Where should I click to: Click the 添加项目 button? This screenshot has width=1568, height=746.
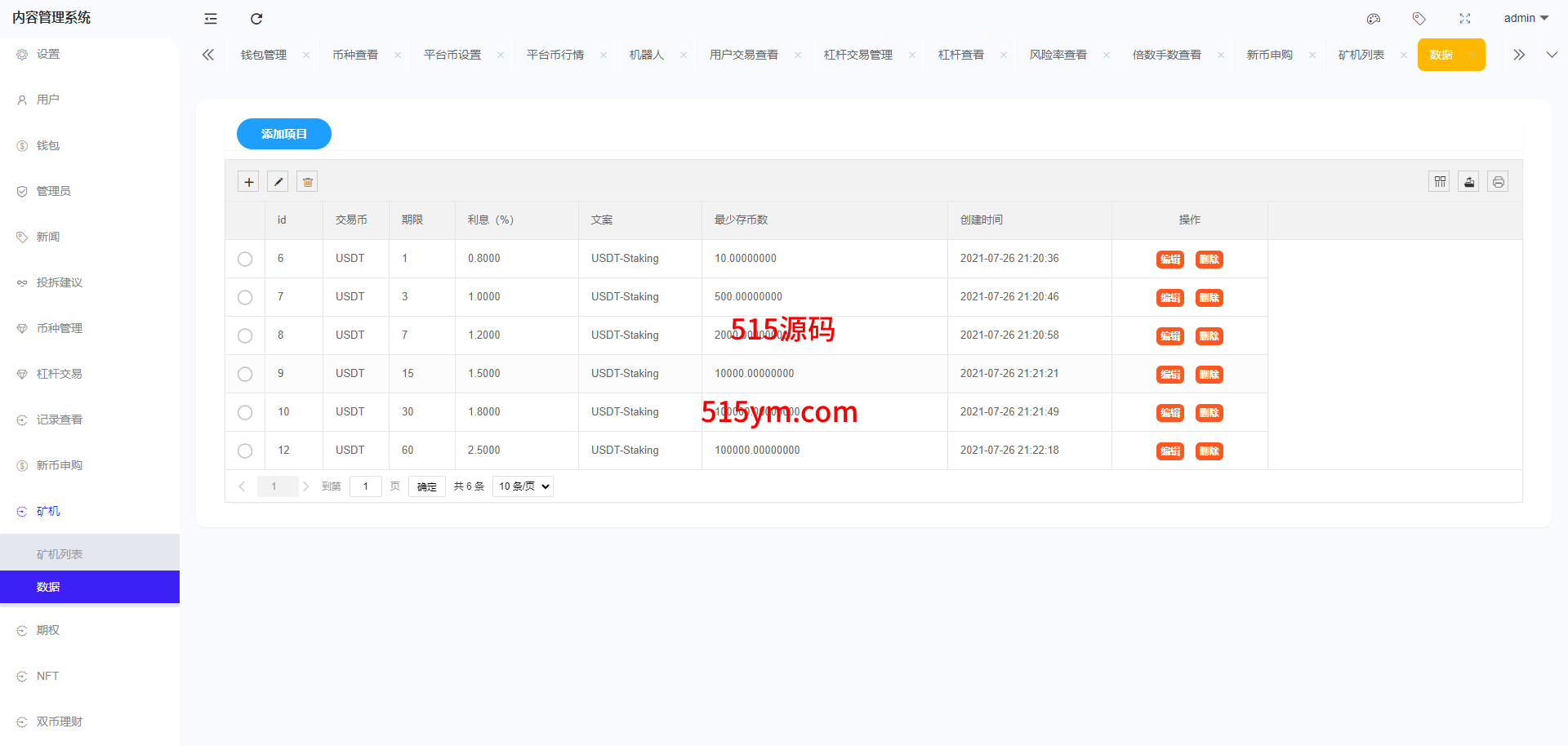pyautogui.click(x=284, y=134)
